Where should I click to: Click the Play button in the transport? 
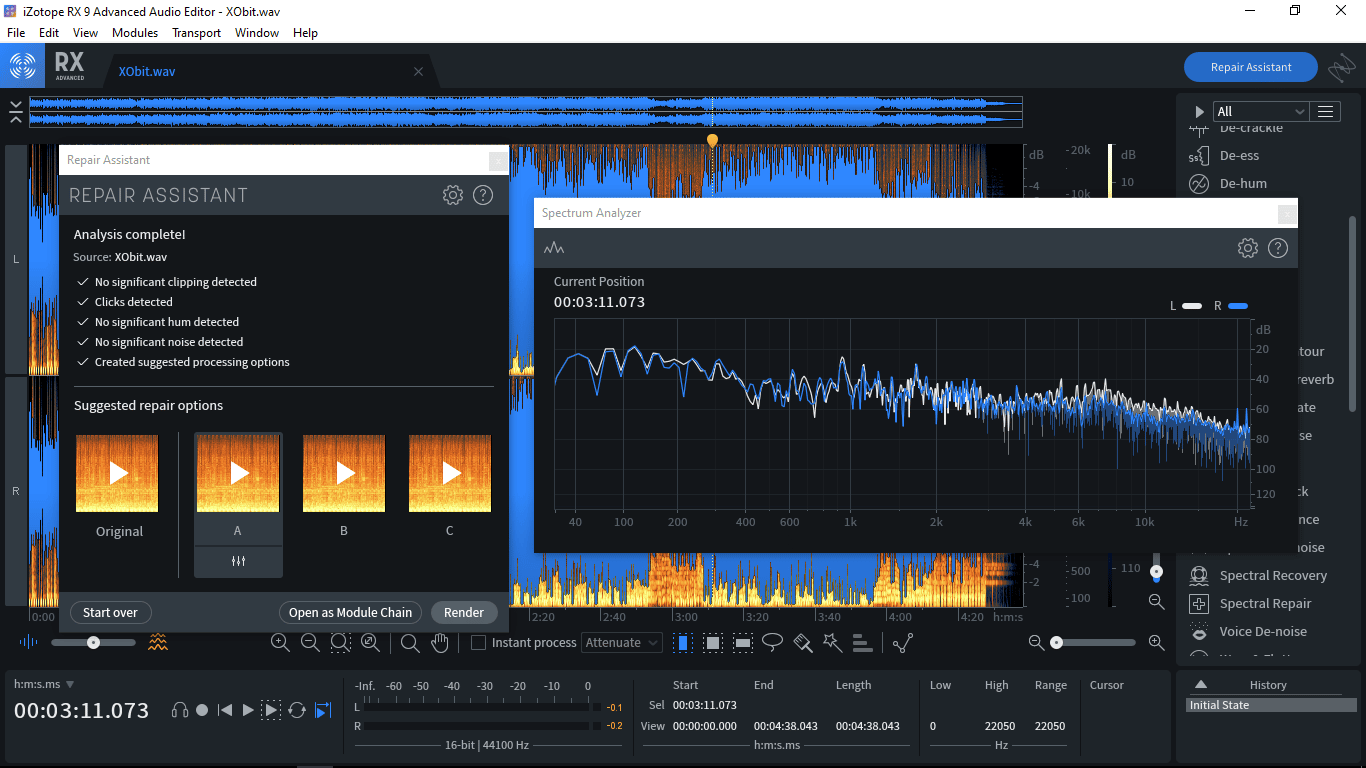point(248,710)
